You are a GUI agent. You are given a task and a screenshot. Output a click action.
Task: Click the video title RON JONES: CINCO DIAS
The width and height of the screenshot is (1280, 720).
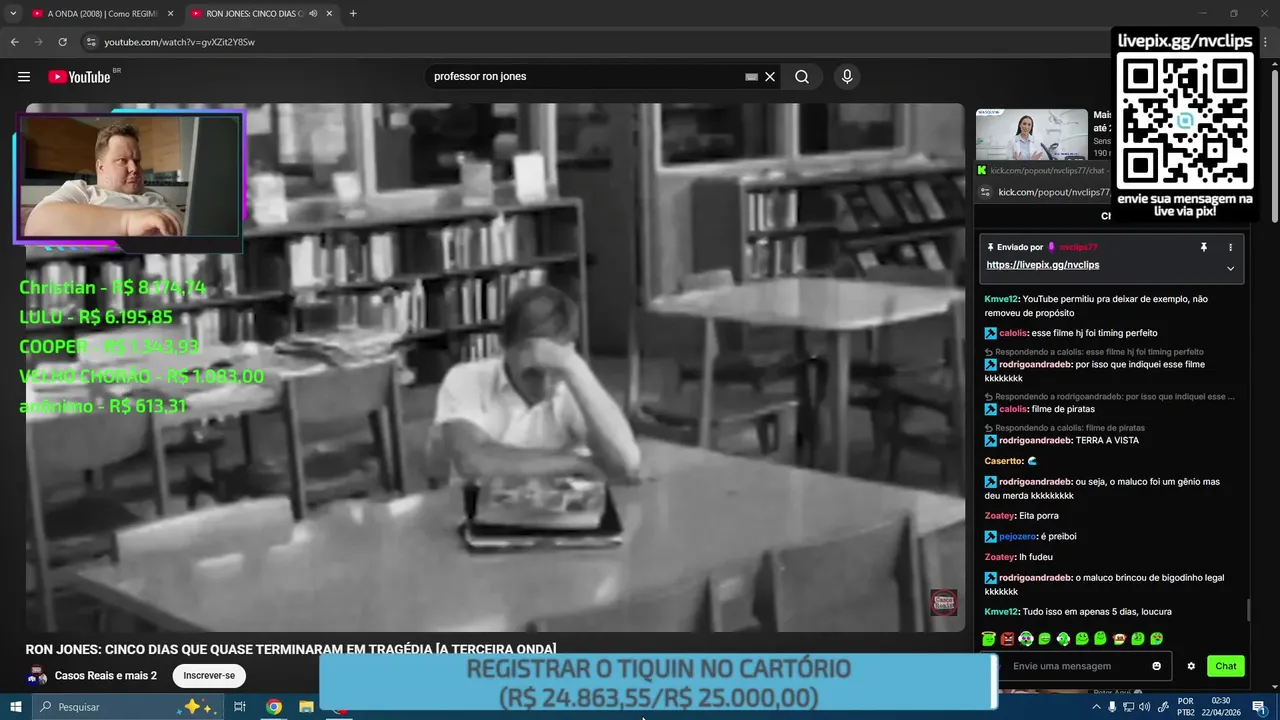(x=291, y=649)
